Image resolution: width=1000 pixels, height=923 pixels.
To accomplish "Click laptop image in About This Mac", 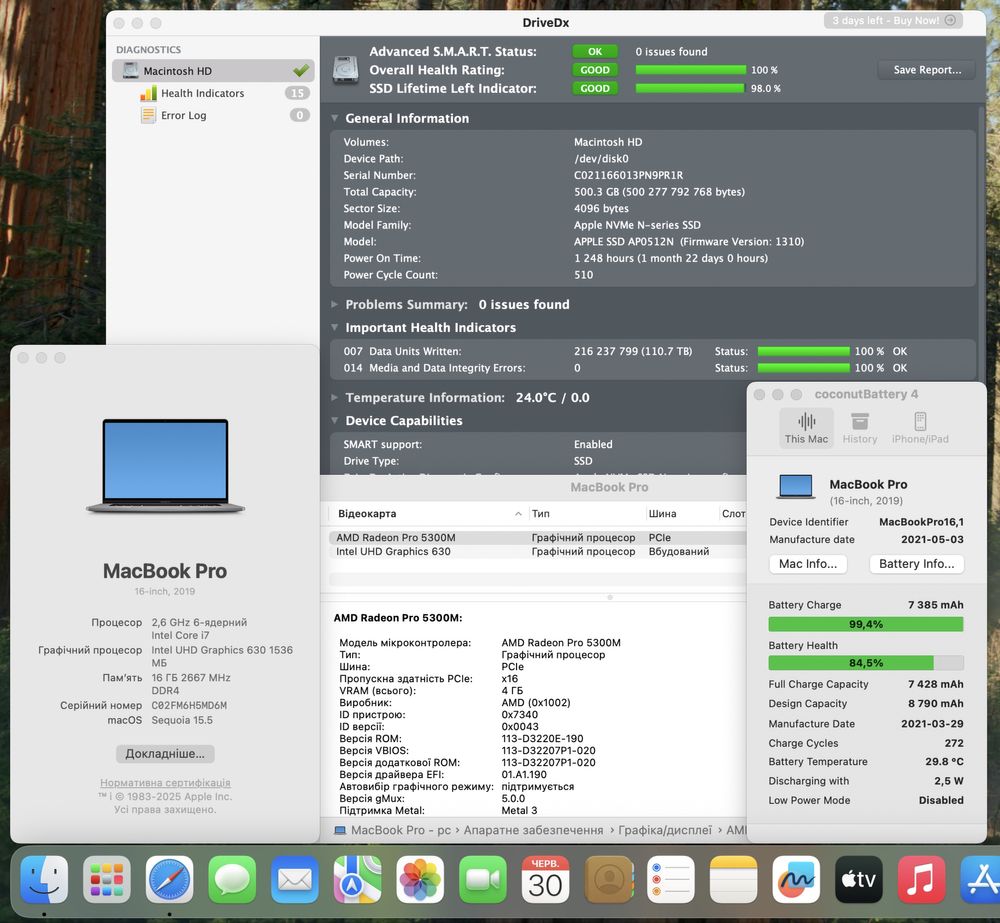I will (x=165, y=466).
